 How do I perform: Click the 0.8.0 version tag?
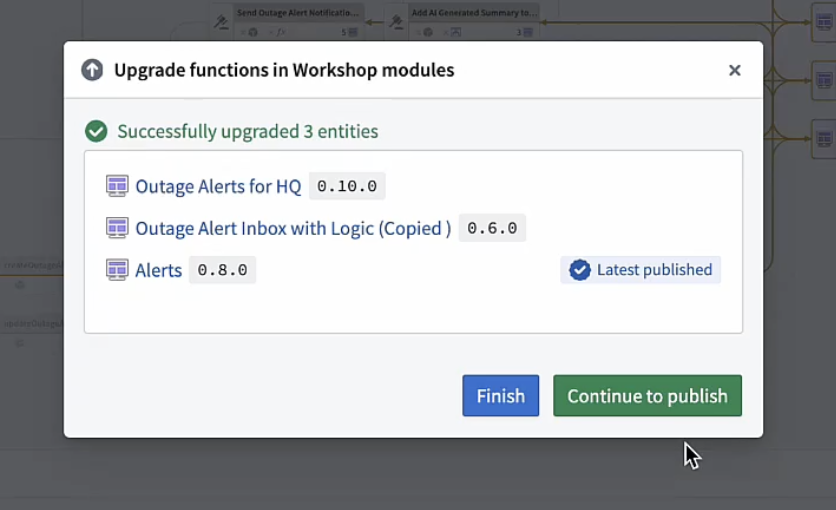pyautogui.click(x=222, y=270)
